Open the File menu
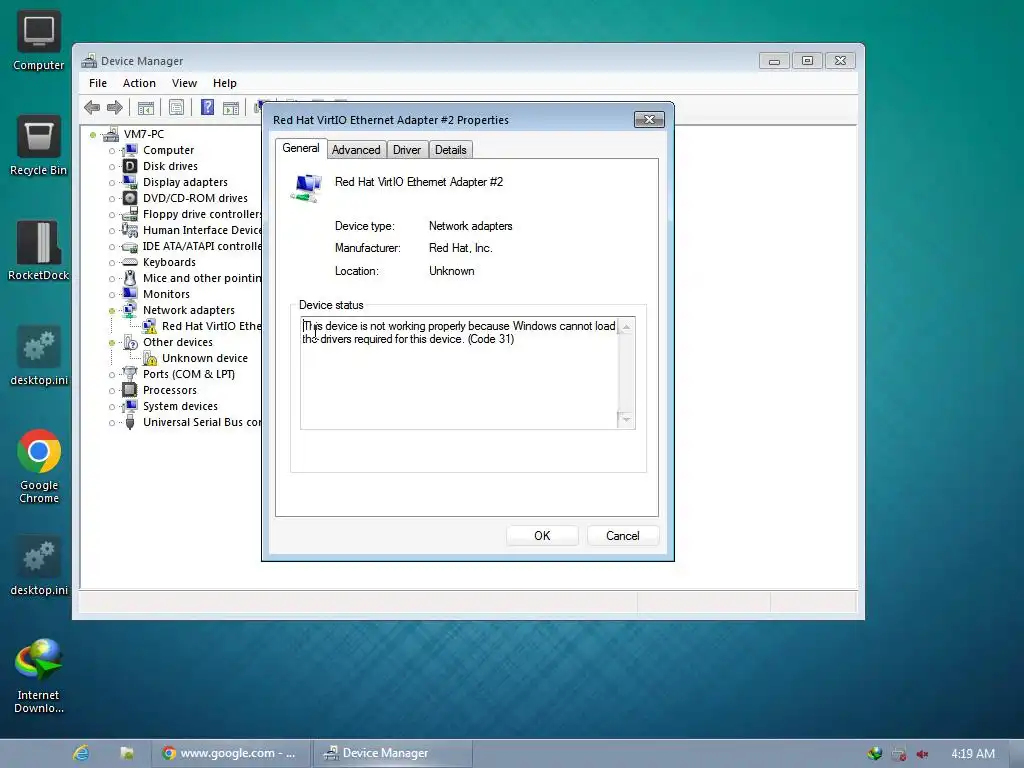Viewport: 1024px width, 768px height. pos(98,83)
